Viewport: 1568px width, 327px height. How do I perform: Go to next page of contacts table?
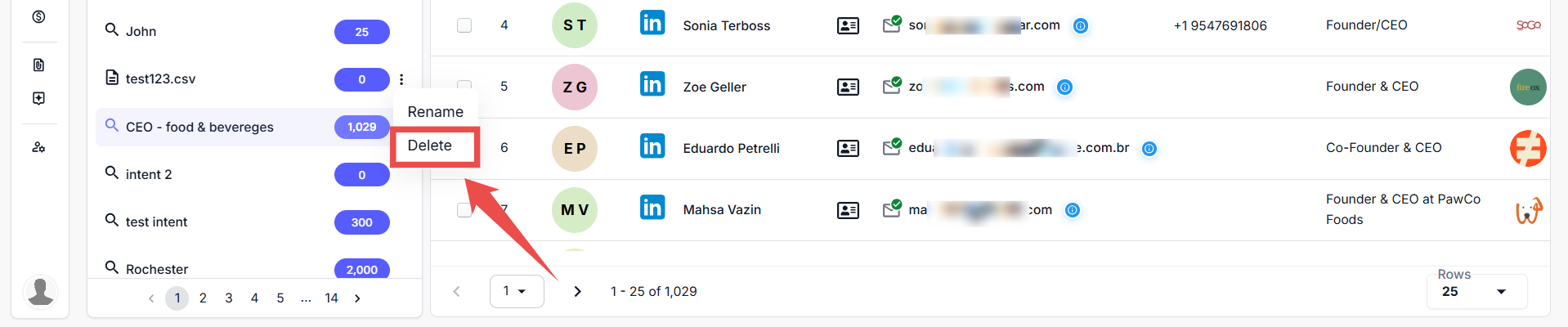pyautogui.click(x=577, y=292)
